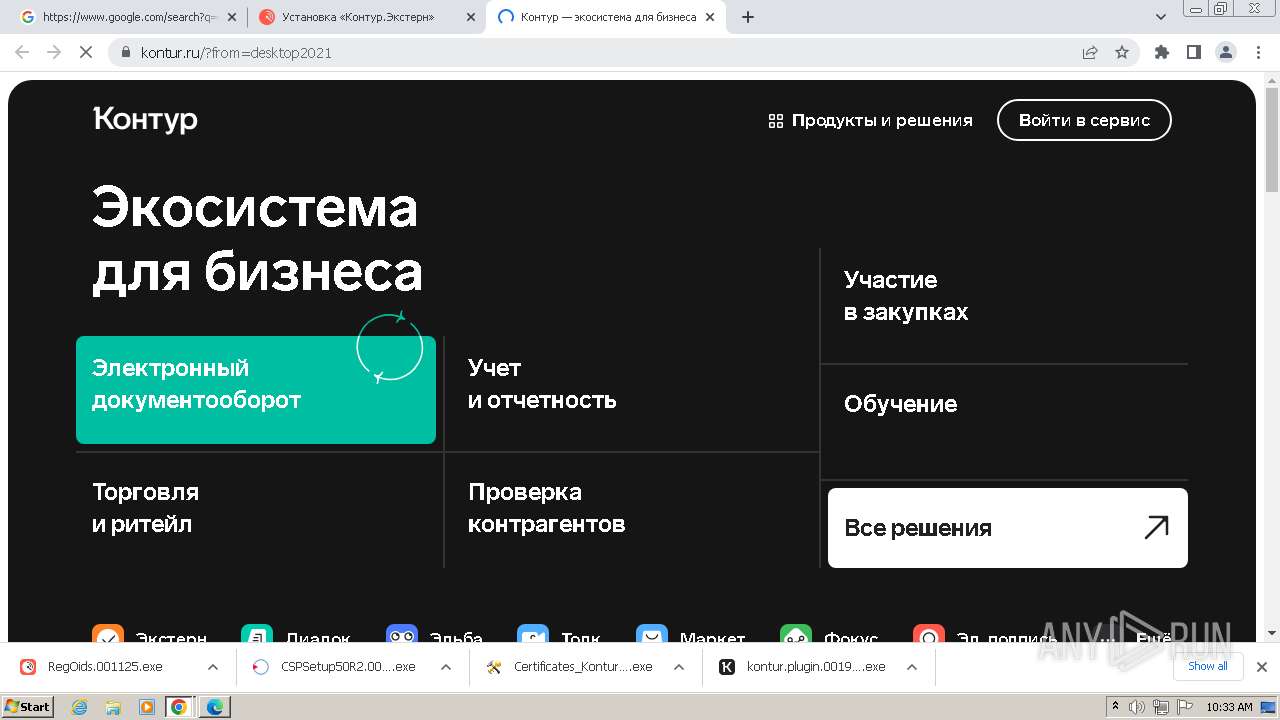
Task: Click the browser forward arrow
Action: coord(54,52)
